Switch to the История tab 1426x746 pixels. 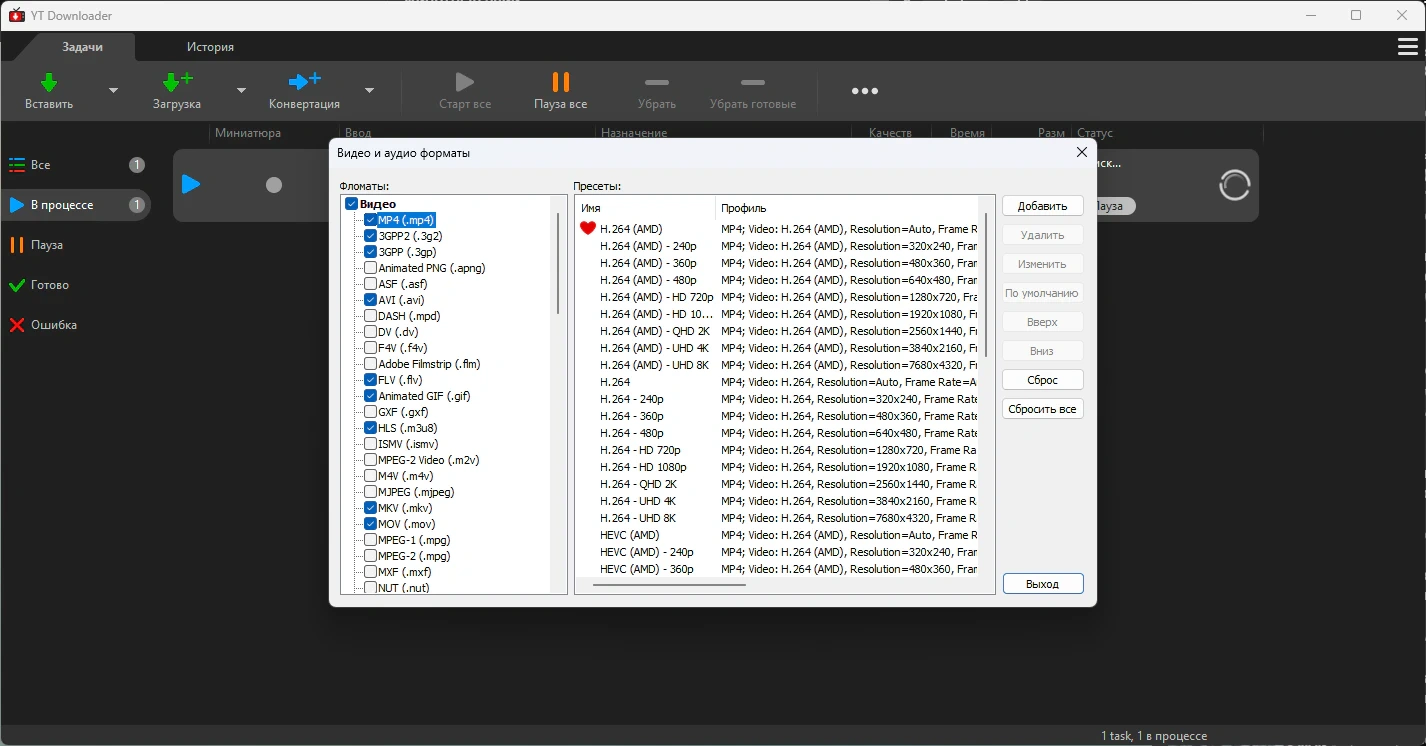(x=210, y=47)
